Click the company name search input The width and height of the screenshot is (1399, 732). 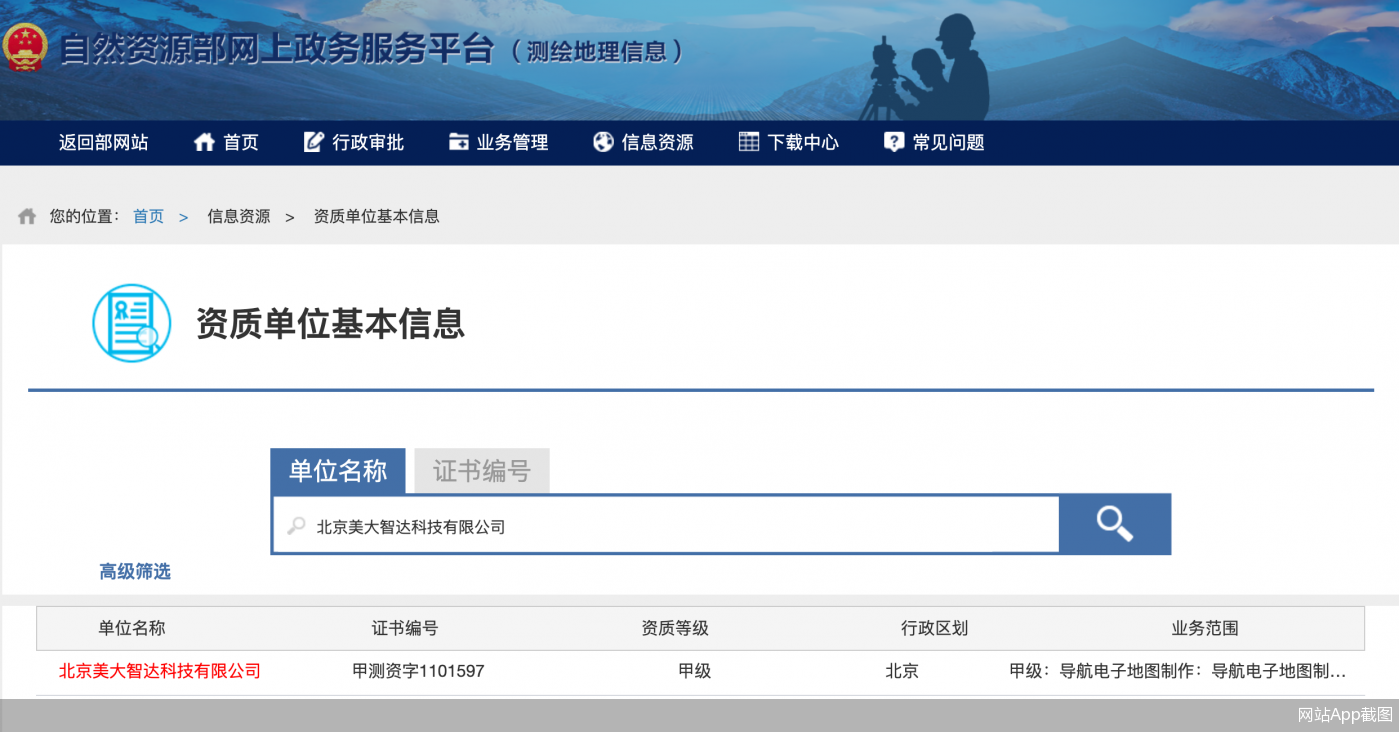click(x=665, y=525)
